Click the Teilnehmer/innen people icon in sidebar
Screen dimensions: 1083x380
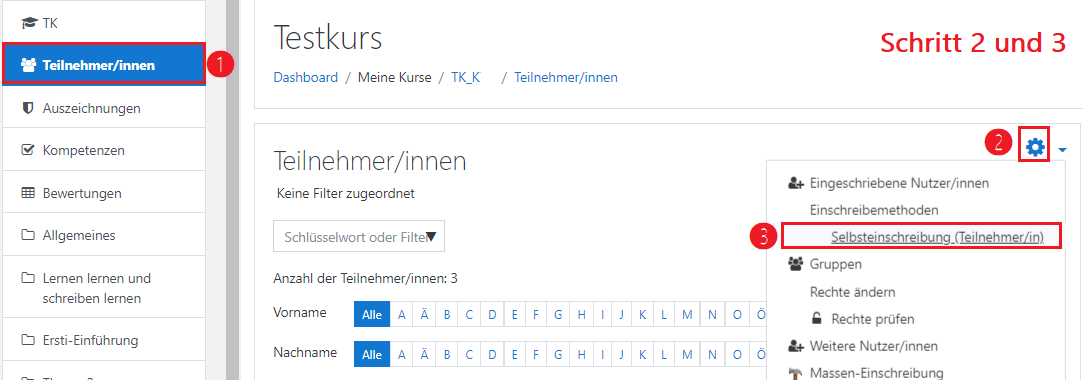tap(28, 65)
